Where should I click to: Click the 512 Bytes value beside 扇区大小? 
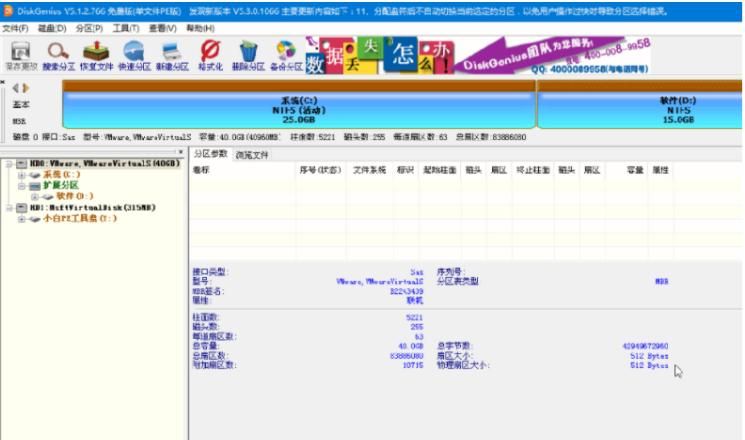click(x=649, y=356)
